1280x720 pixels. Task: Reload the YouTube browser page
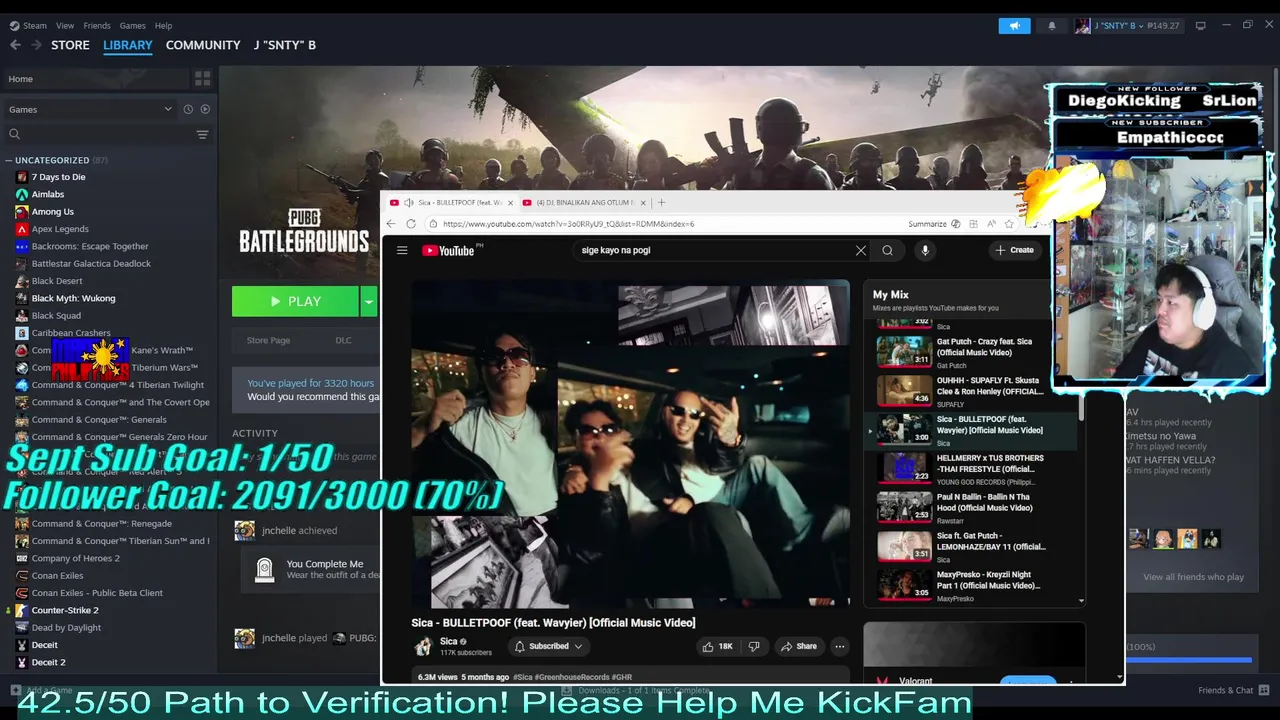(411, 224)
